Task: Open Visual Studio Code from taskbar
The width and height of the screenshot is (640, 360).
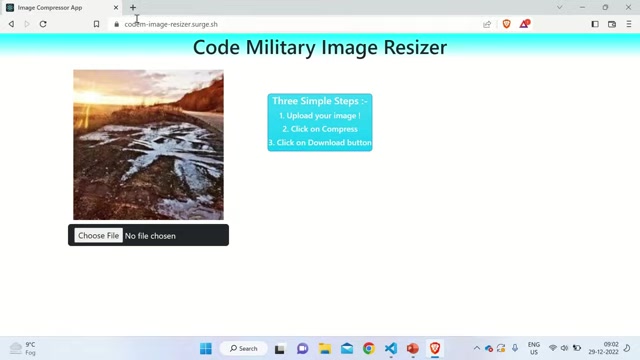Action: point(391,348)
